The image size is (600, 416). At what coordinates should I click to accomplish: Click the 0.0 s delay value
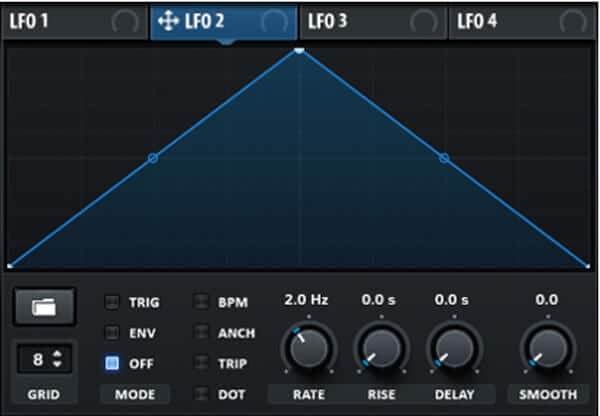pos(452,300)
